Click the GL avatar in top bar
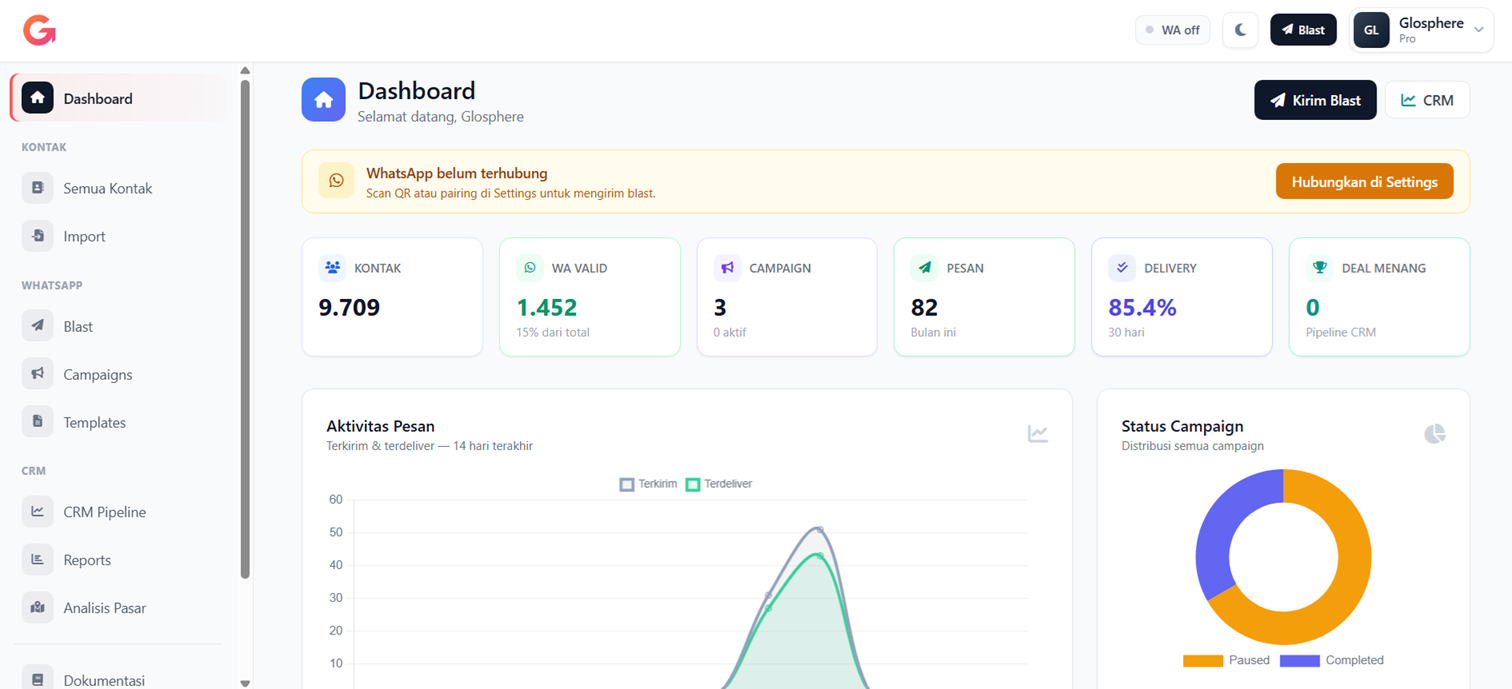1512x689 pixels. (x=1371, y=30)
